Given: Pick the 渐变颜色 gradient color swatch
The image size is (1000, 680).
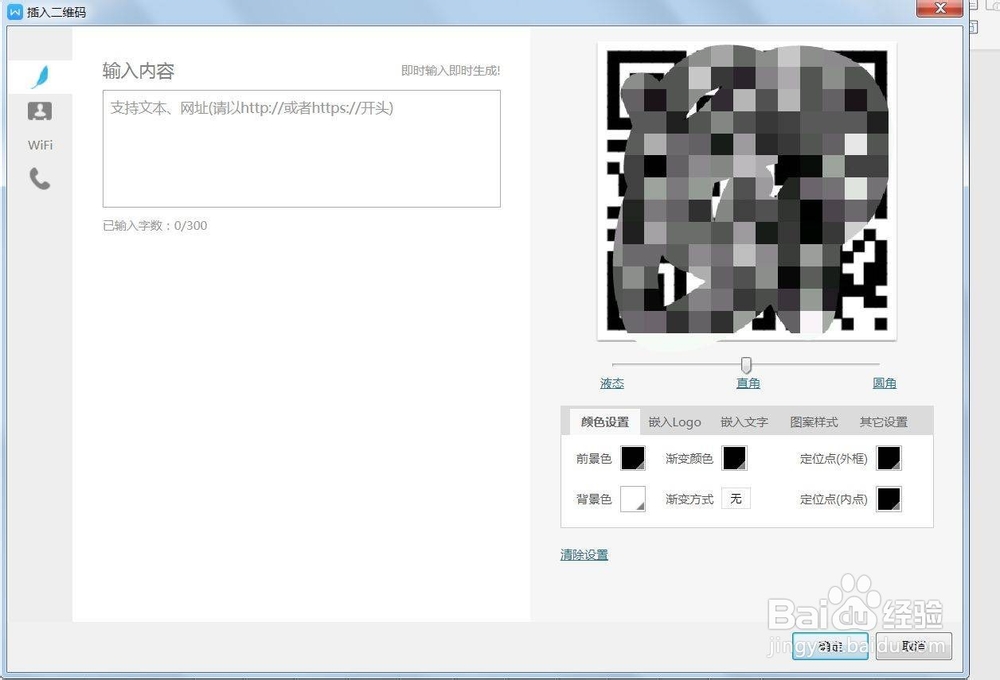Looking at the screenshot, I should click(x=734, y=458).
